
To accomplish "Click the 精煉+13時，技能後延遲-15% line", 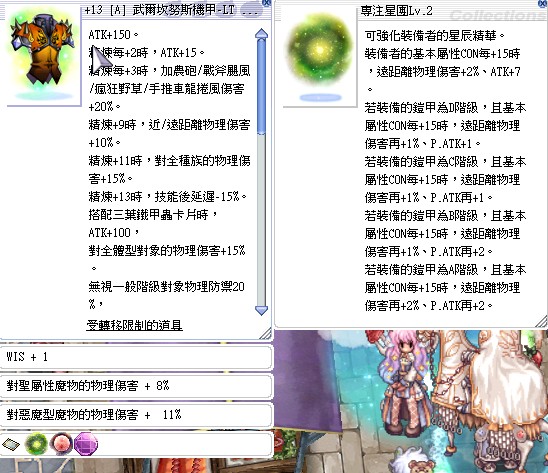I will pyautogui.click(x=168, y=197).
